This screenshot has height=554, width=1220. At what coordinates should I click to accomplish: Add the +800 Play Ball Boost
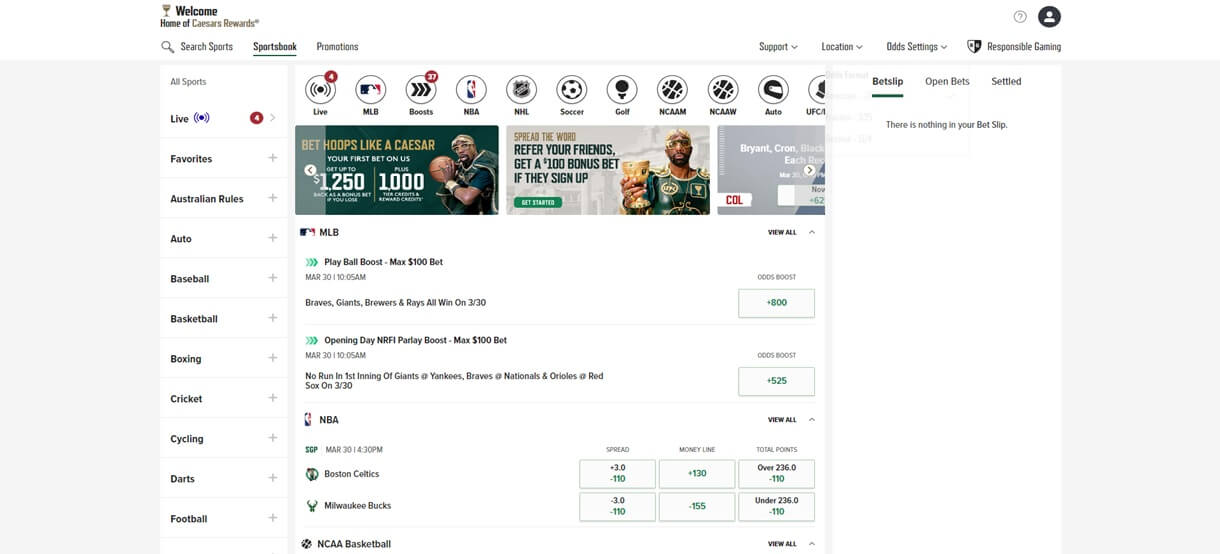click(x=776, y=303)
